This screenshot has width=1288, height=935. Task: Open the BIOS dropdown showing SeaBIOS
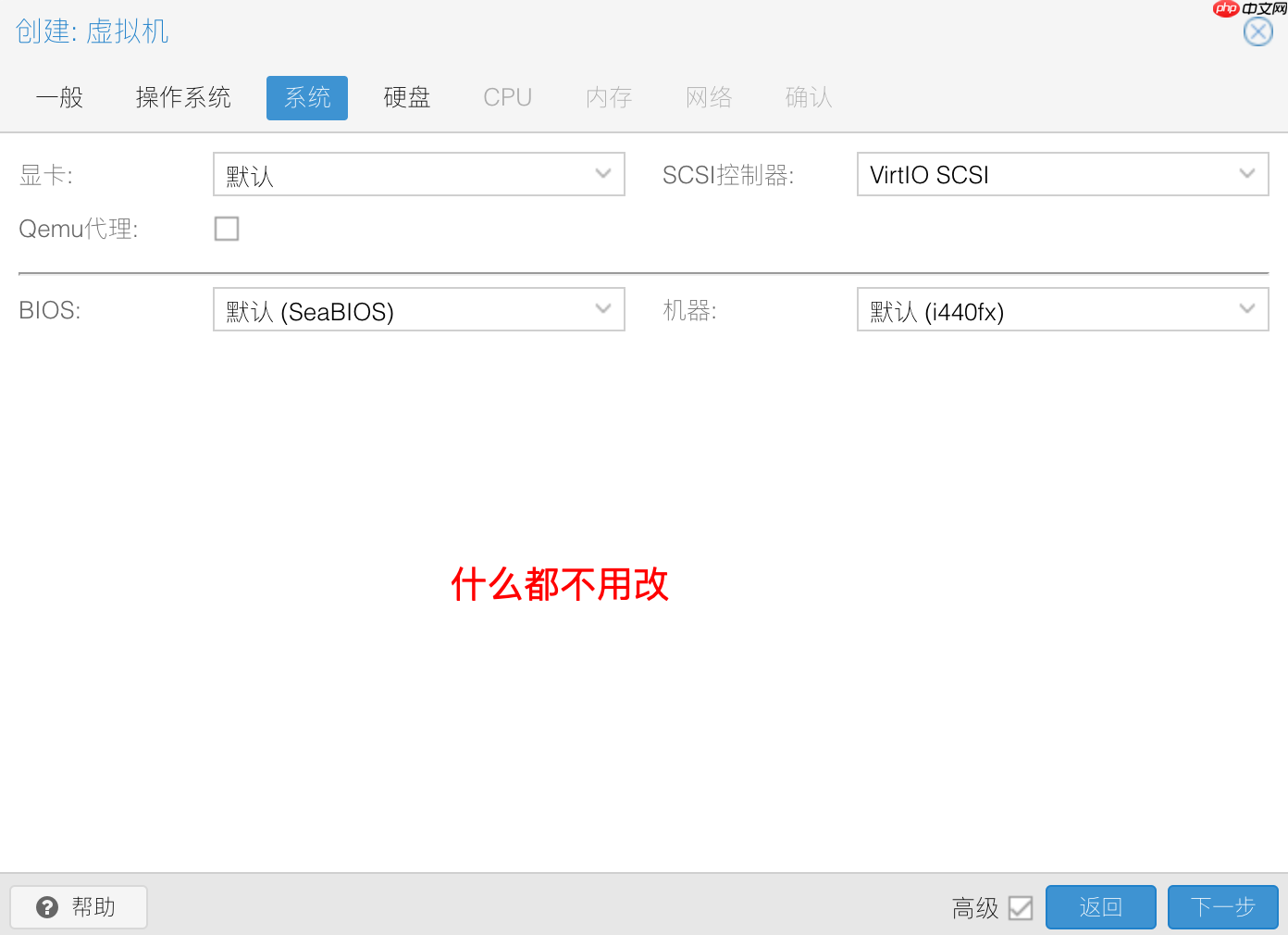coord(418,309)
